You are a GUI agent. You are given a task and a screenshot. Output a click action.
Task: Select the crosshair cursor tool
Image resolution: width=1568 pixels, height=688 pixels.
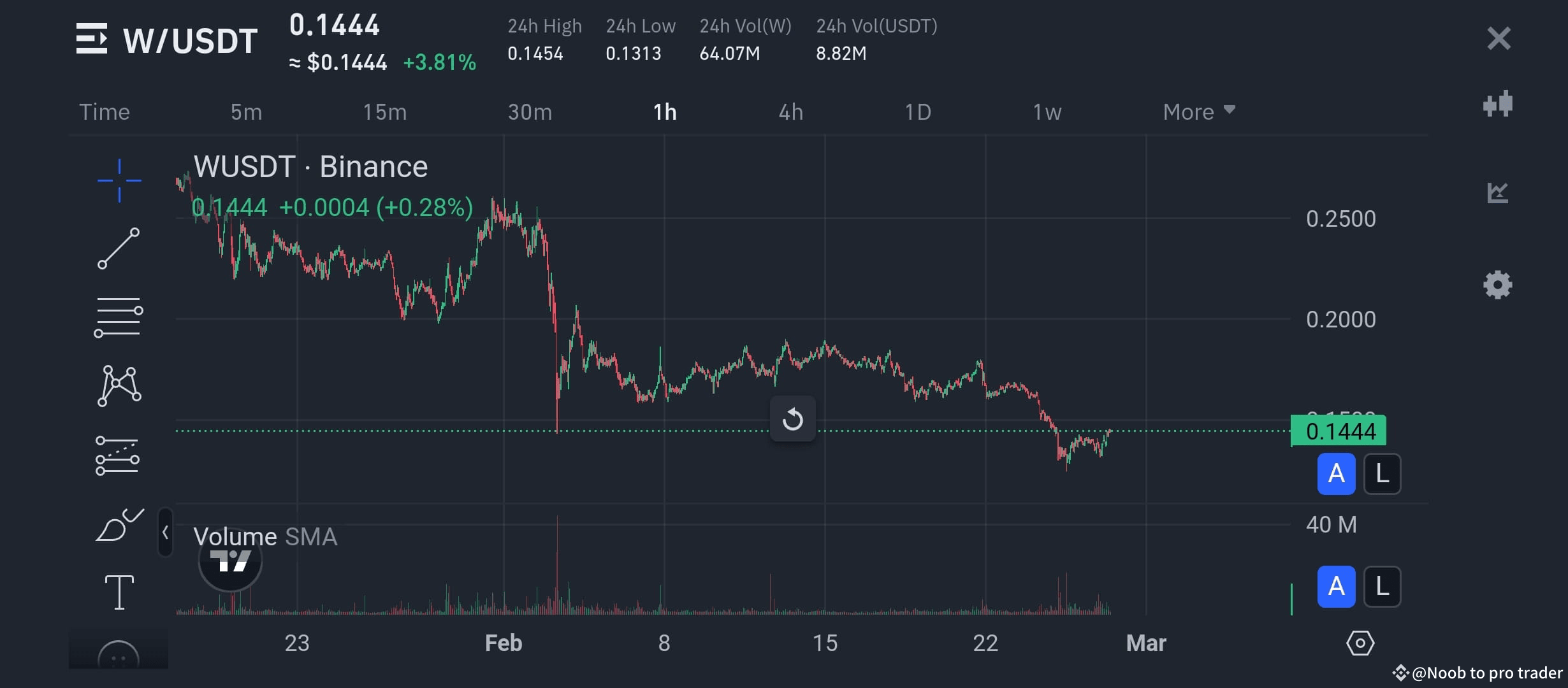click(119, 180)
